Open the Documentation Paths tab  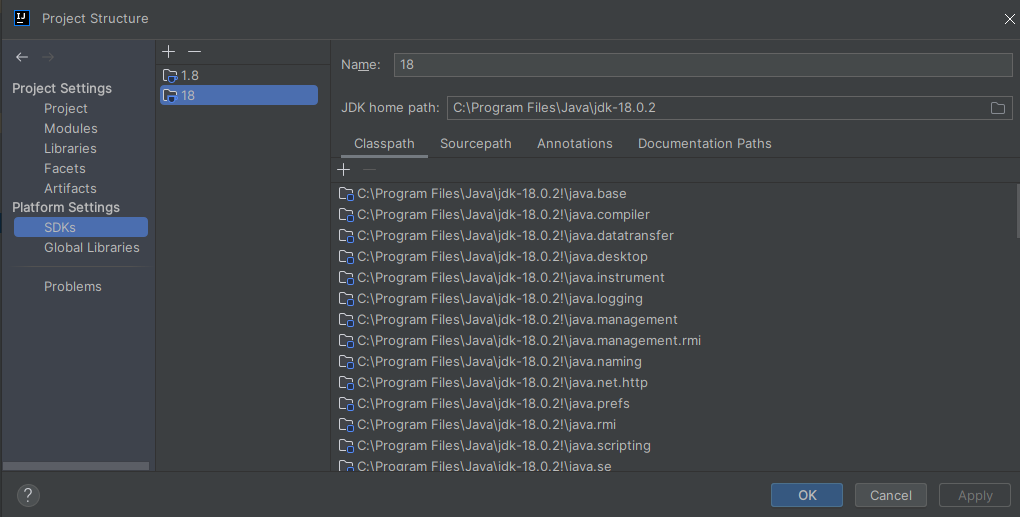(705, 144)
